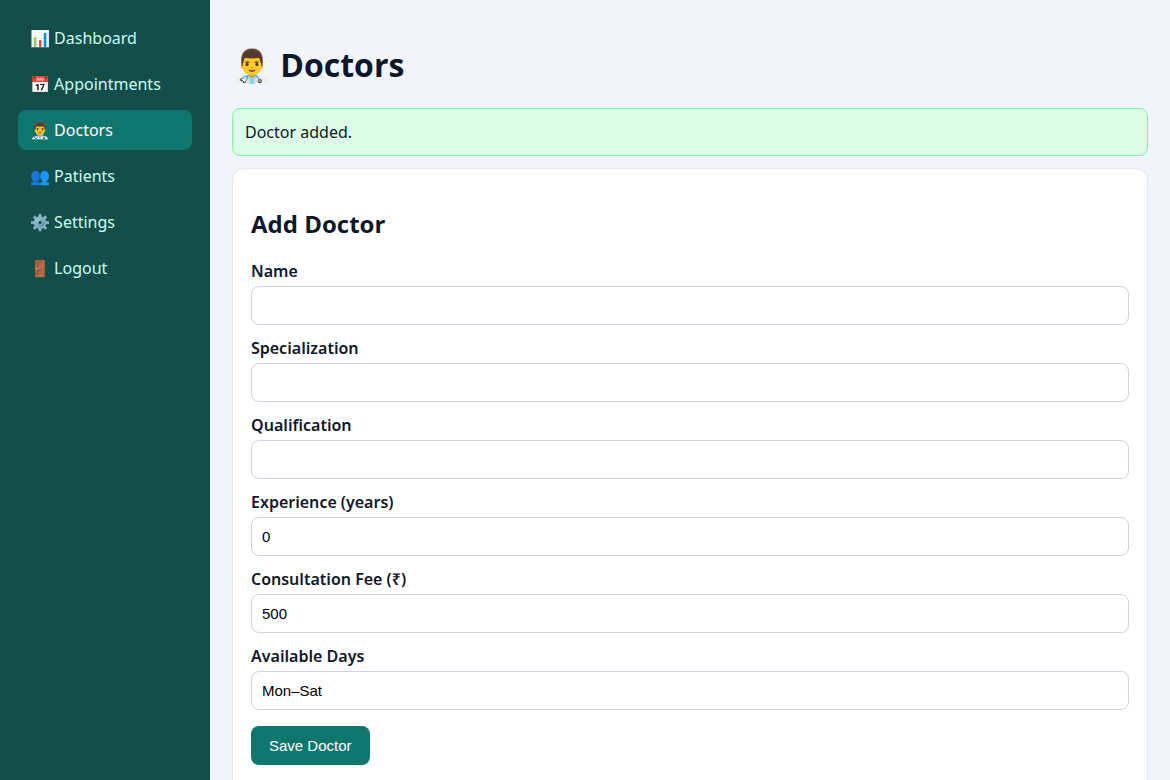Click the 'Qualification' label
The width and height of the screenshot is (1170, 780).
point(301,425)
